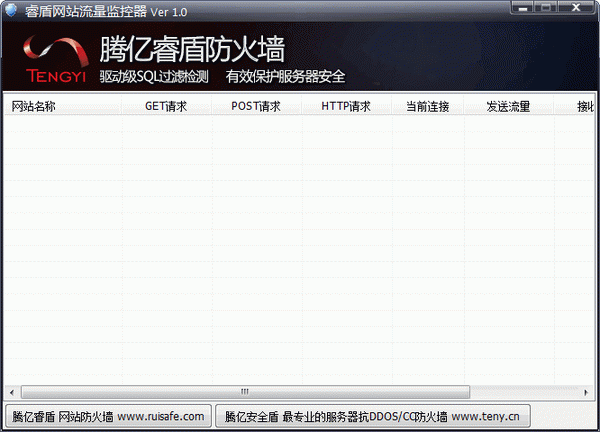The height and width of the screenshot is (432, 600).
Task: Click the window title 睿盾网站流量监控器 Ver 1.0
Action: tap(106, 11)
